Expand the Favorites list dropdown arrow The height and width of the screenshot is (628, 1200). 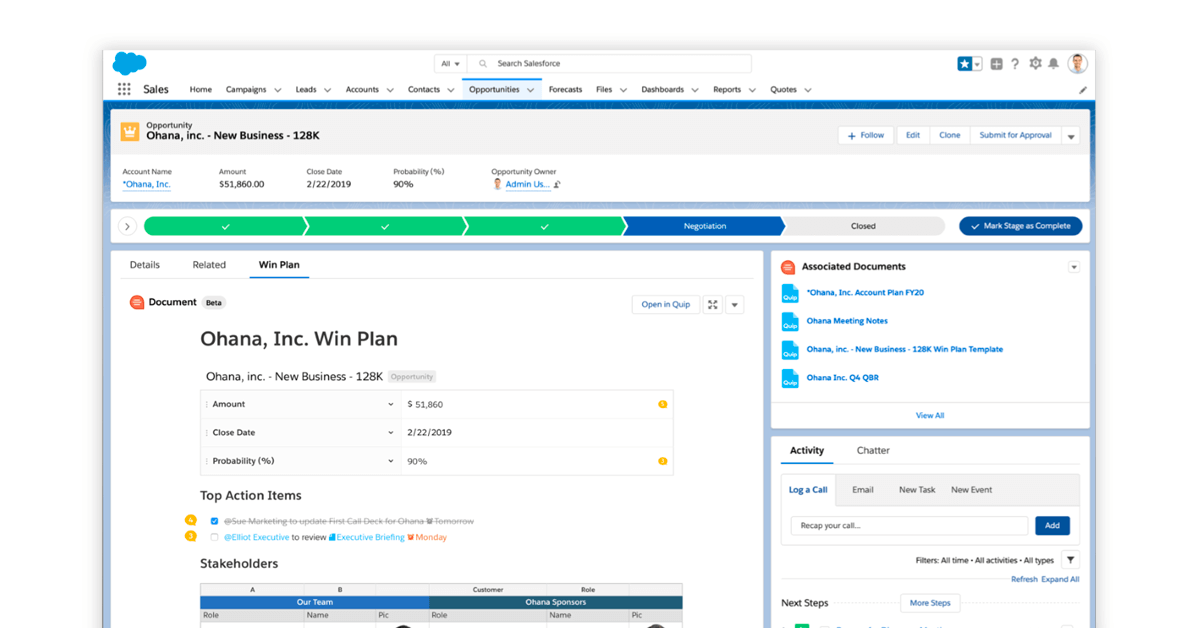point(977,63)
